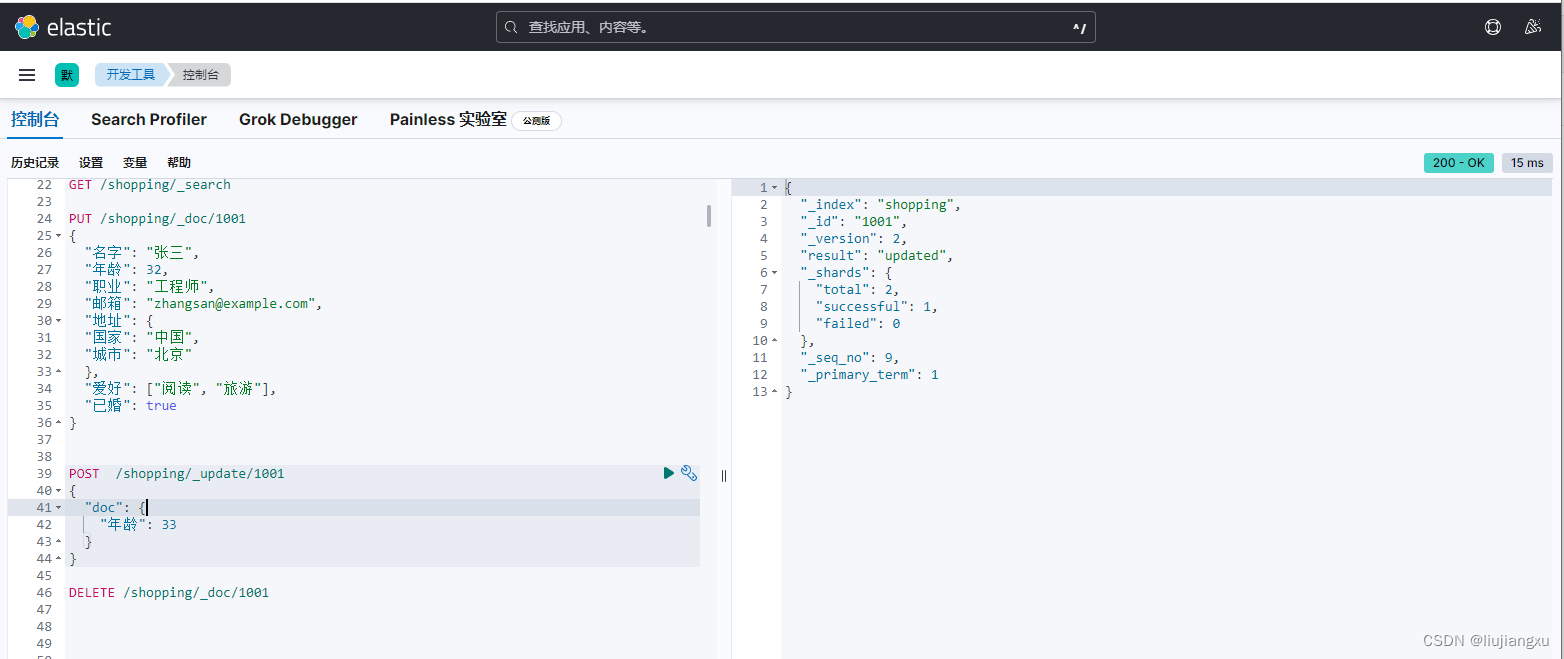Click the 控制台 breadcrumb
Image resolution: width=1564 pixels, height=659 pixels.
pos(200,75)
